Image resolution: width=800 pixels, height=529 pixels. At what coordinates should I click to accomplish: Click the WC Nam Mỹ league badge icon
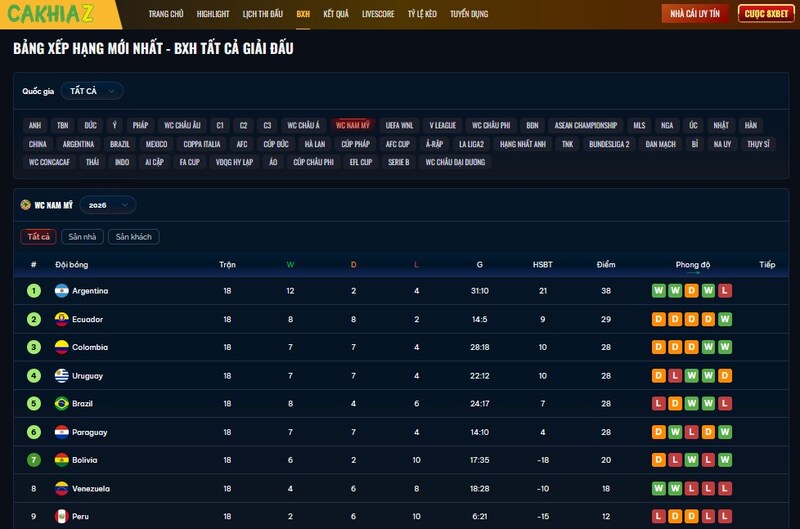[x=26, y=204]
